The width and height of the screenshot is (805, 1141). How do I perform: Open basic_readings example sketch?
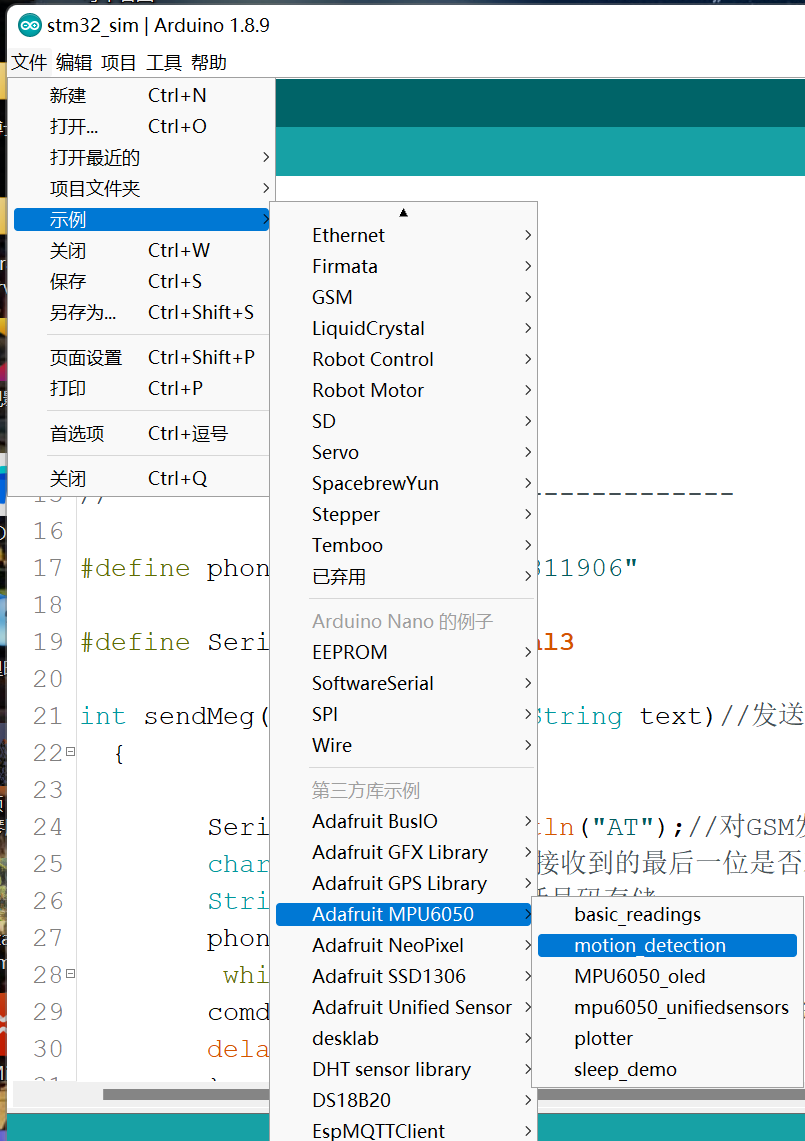667,914
